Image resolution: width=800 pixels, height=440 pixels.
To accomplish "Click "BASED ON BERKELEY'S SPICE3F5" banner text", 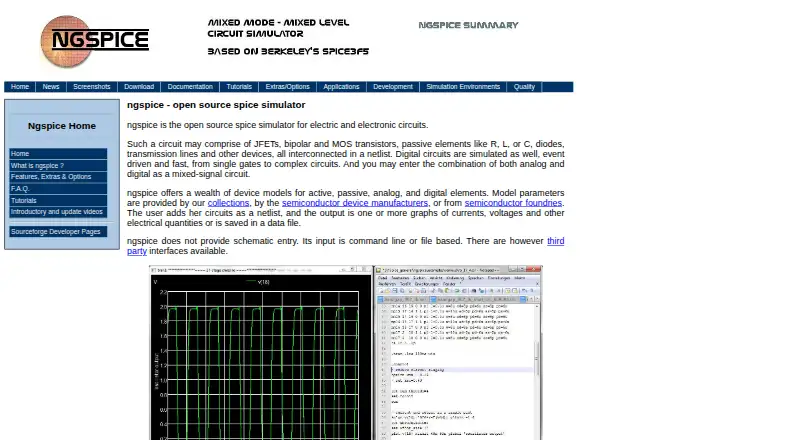I will 288,52.
